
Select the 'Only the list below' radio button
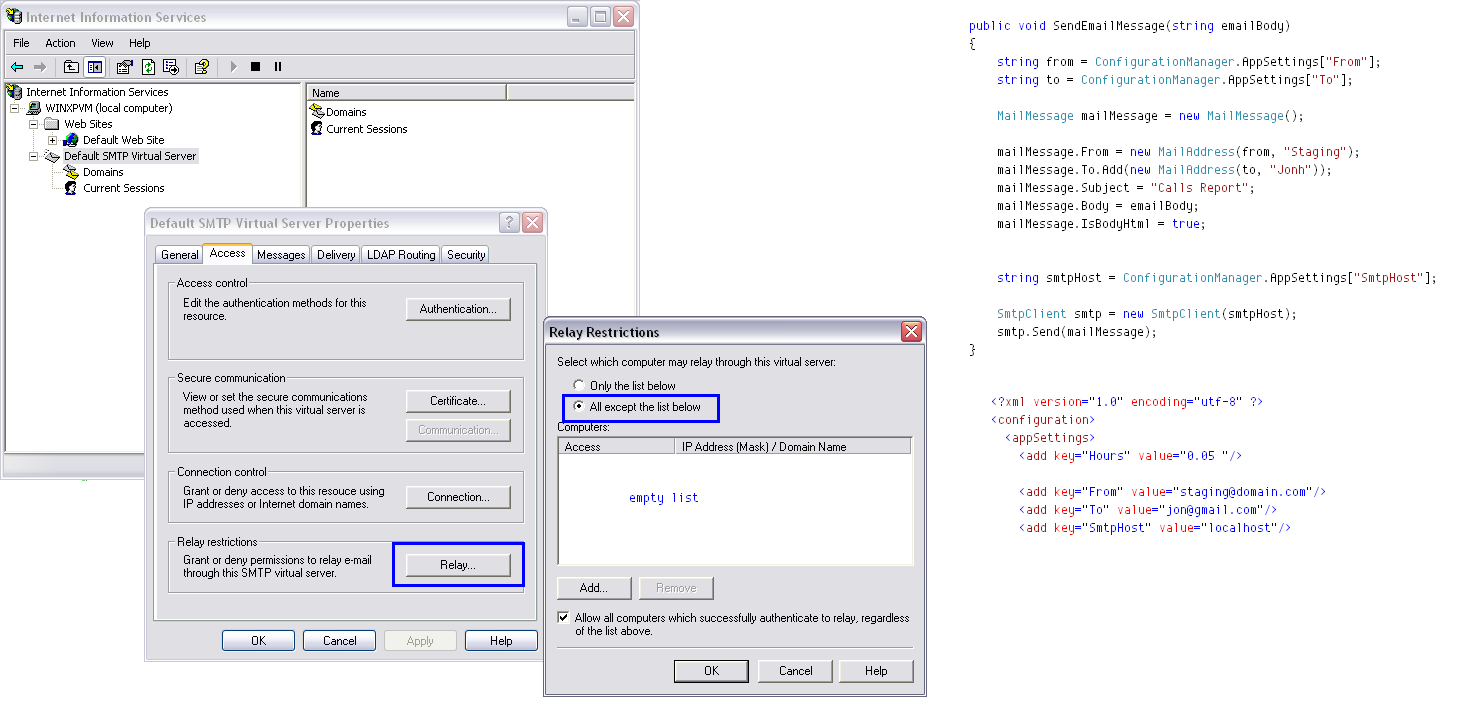pos(578,384)
